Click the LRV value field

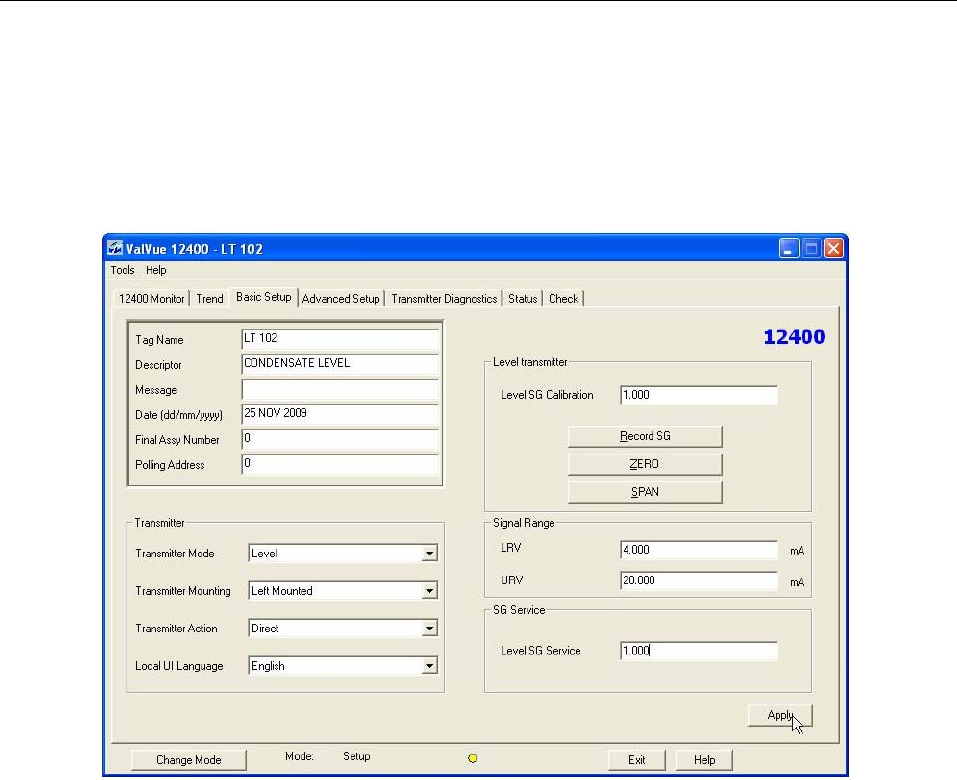tap(699, 550)
